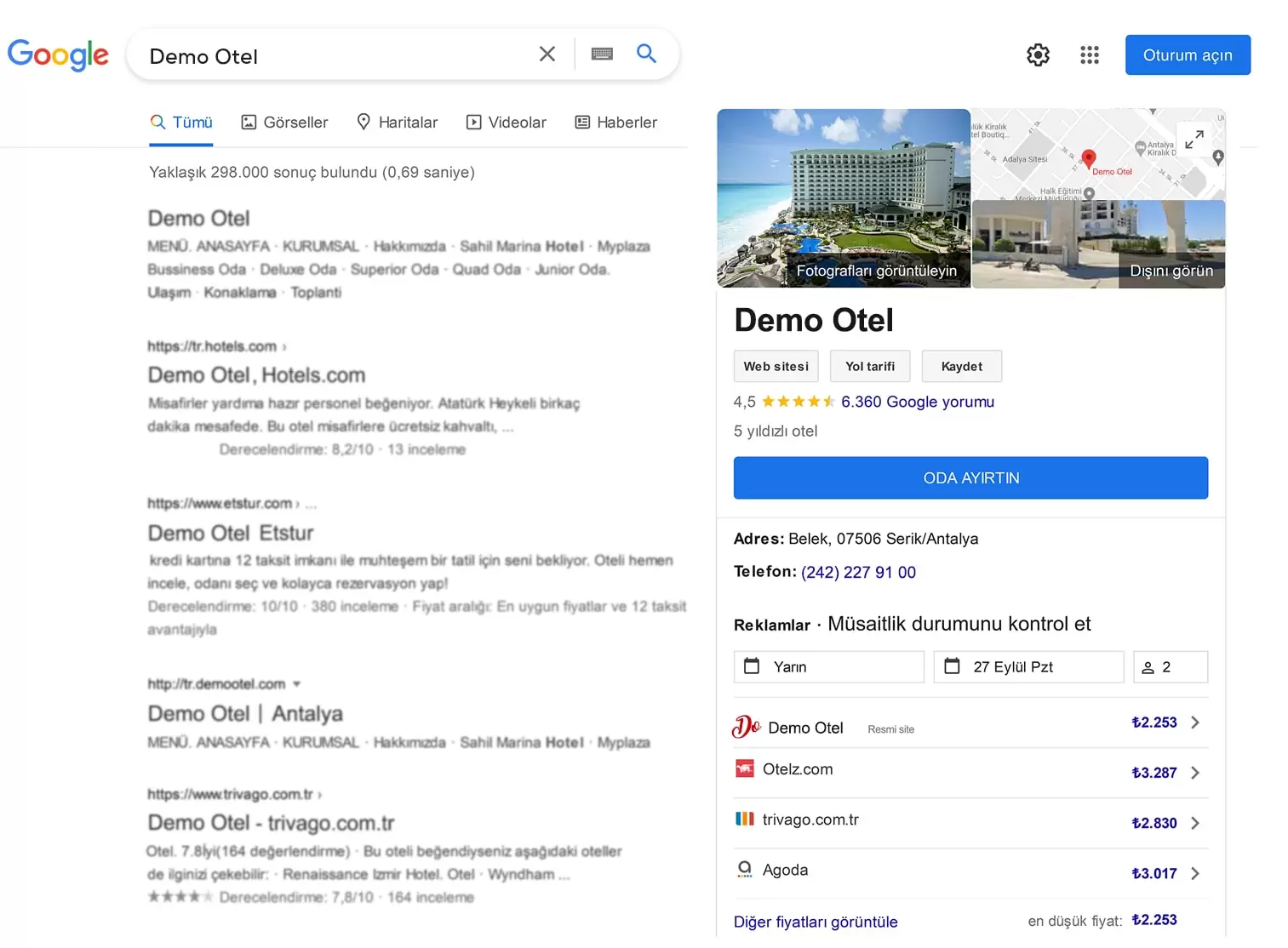Open the Demo Otel - trivago.com.tr result

click(x=271, y=823)
